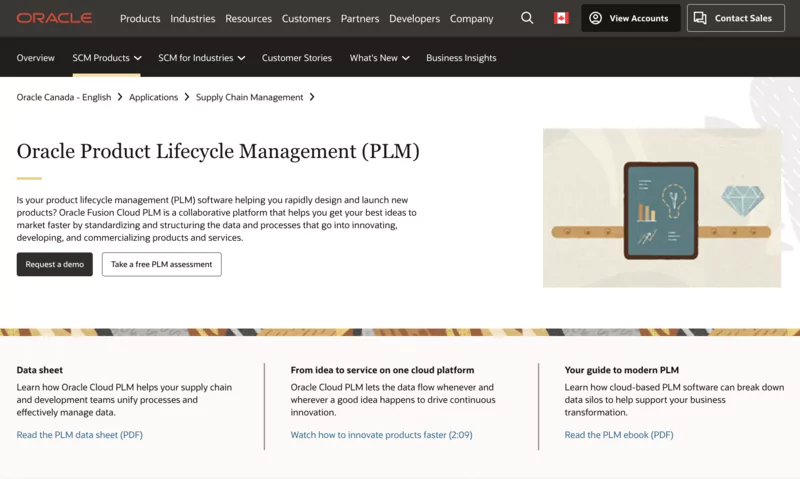Open the Products menu
Image resolution: width=800 pixels, height=479 pixels.
[x=140, y=18]
